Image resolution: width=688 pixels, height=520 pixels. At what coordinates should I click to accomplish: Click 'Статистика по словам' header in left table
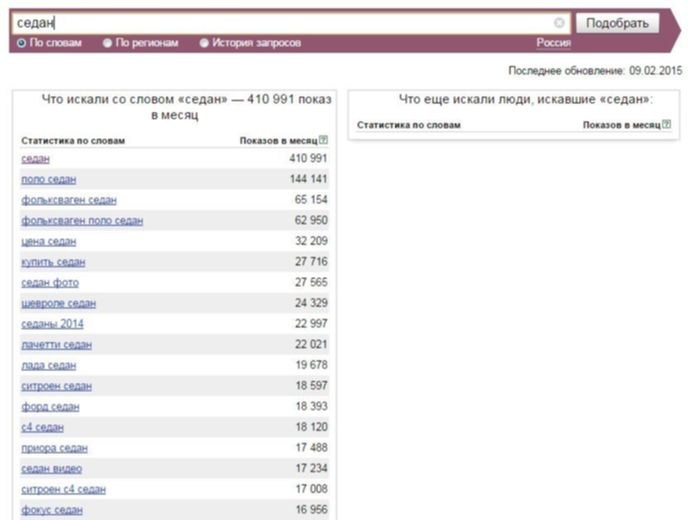pos(73,140)
